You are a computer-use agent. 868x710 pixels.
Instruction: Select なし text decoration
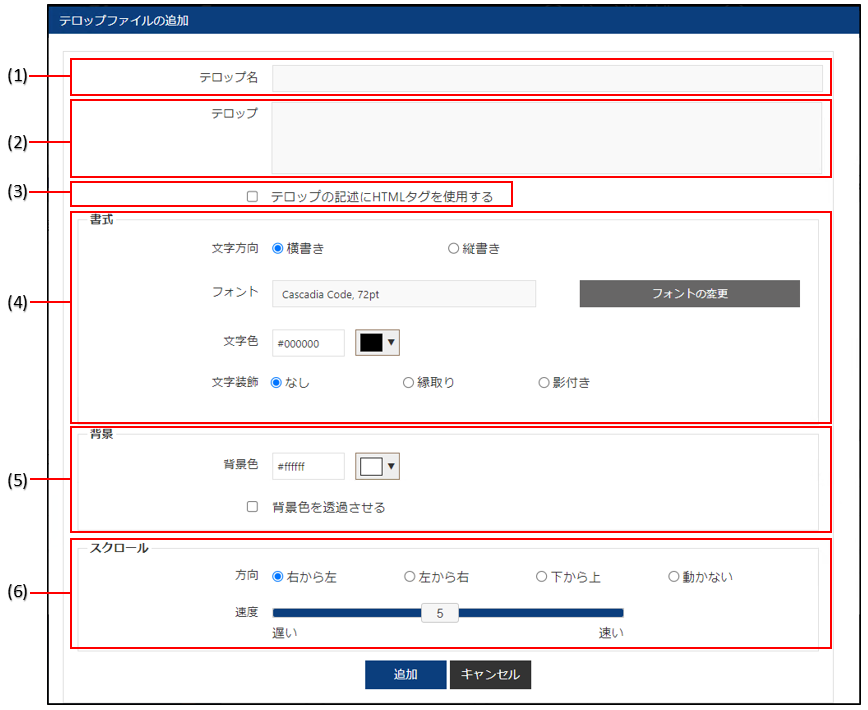(276, 382)
